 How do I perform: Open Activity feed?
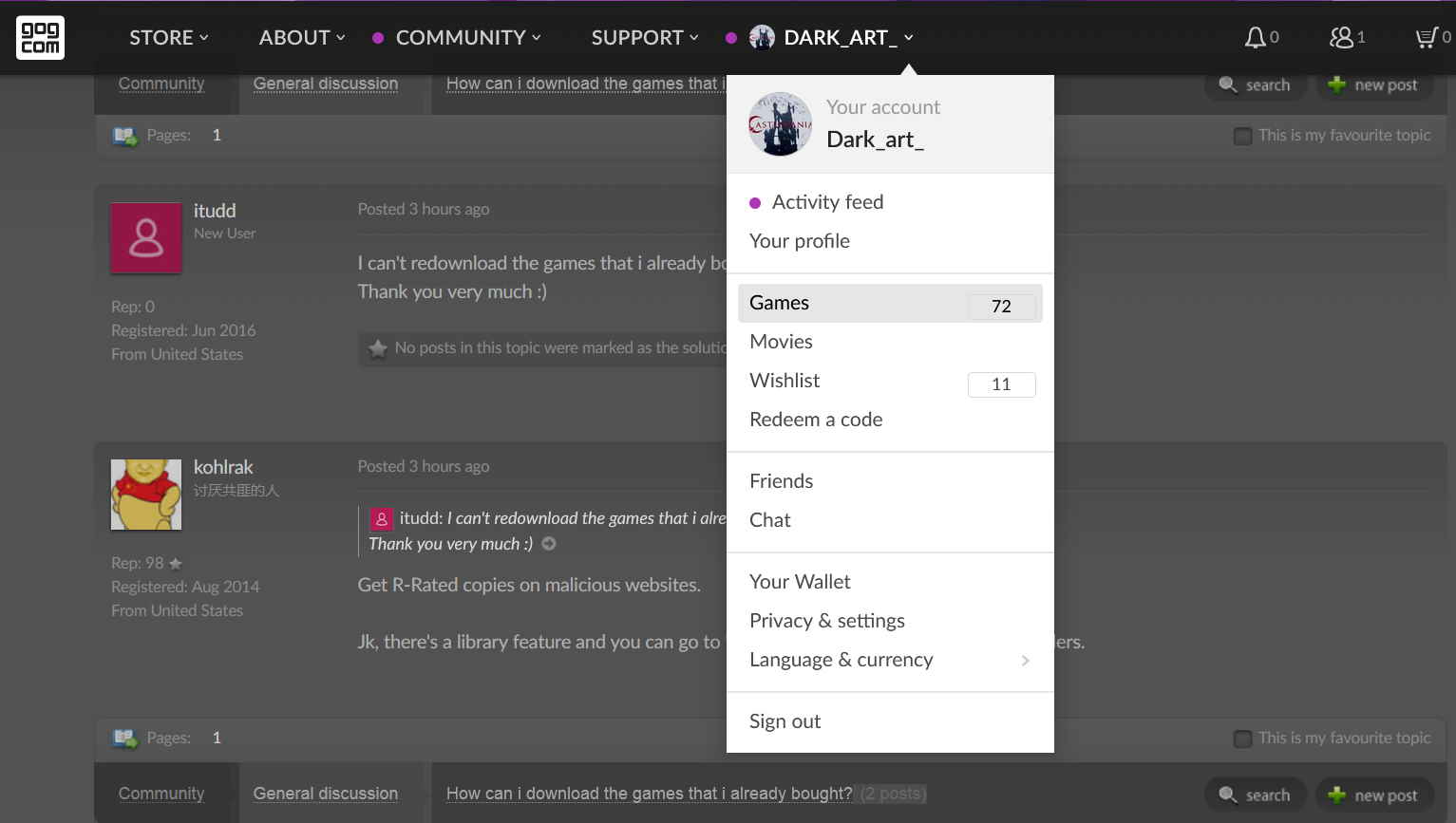pos(827,202)
